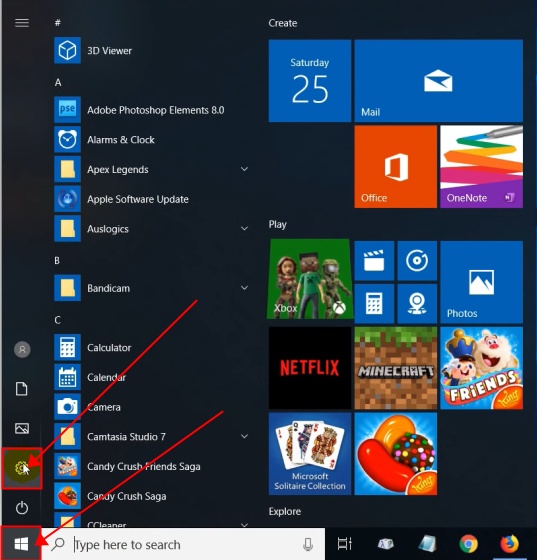
Task: Click the 'C' letter group header
Action: (x=57, y=320)
